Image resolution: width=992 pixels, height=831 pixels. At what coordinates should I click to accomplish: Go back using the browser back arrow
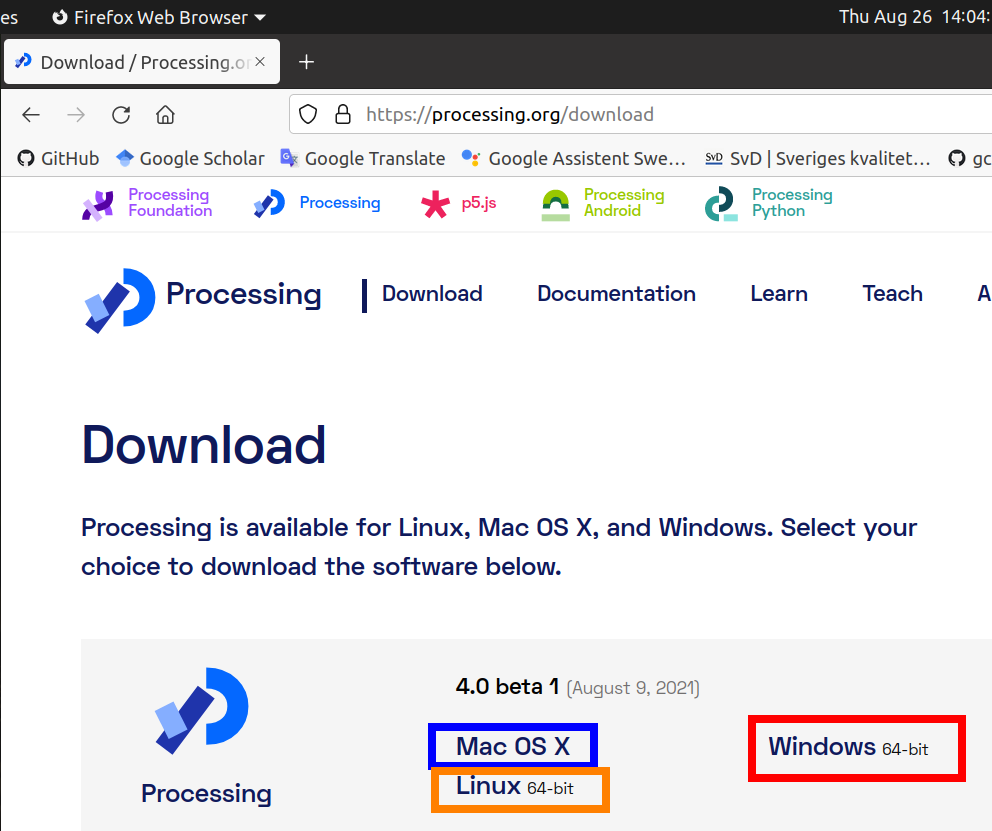30,114
